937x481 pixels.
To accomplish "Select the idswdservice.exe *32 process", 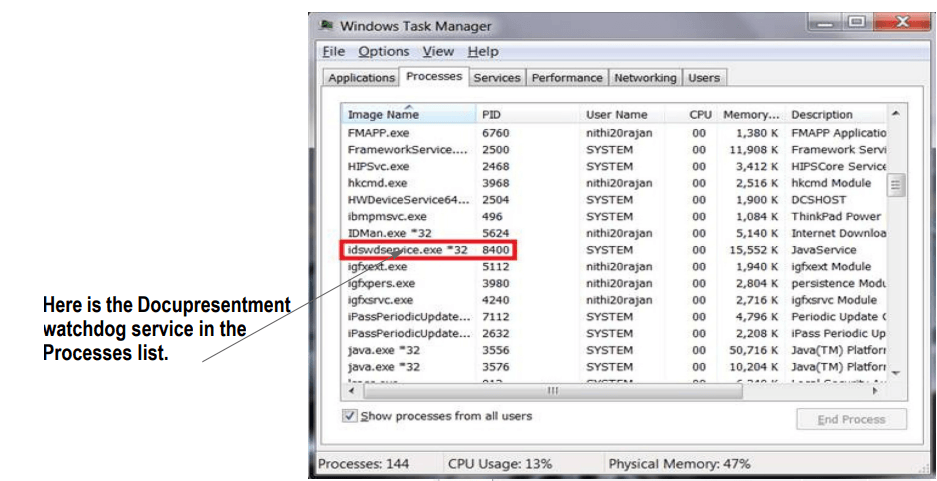I will tap(614, 250).
